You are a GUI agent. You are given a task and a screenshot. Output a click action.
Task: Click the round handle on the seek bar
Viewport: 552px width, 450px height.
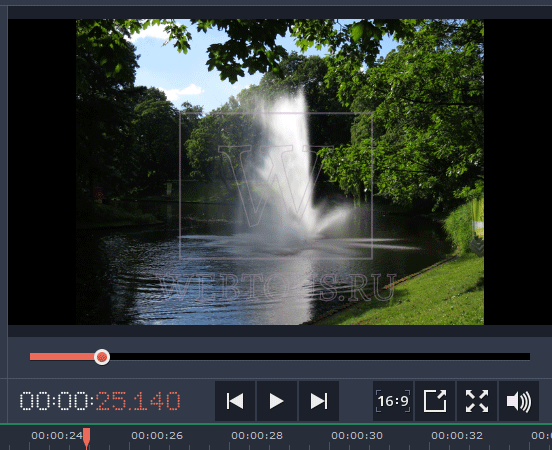tap(102, 357)
